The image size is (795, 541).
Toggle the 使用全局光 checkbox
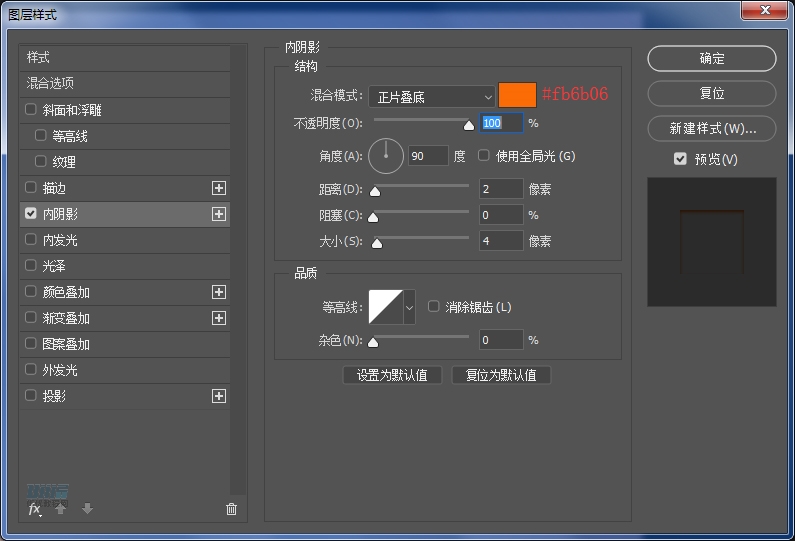[x=484, y=156]
